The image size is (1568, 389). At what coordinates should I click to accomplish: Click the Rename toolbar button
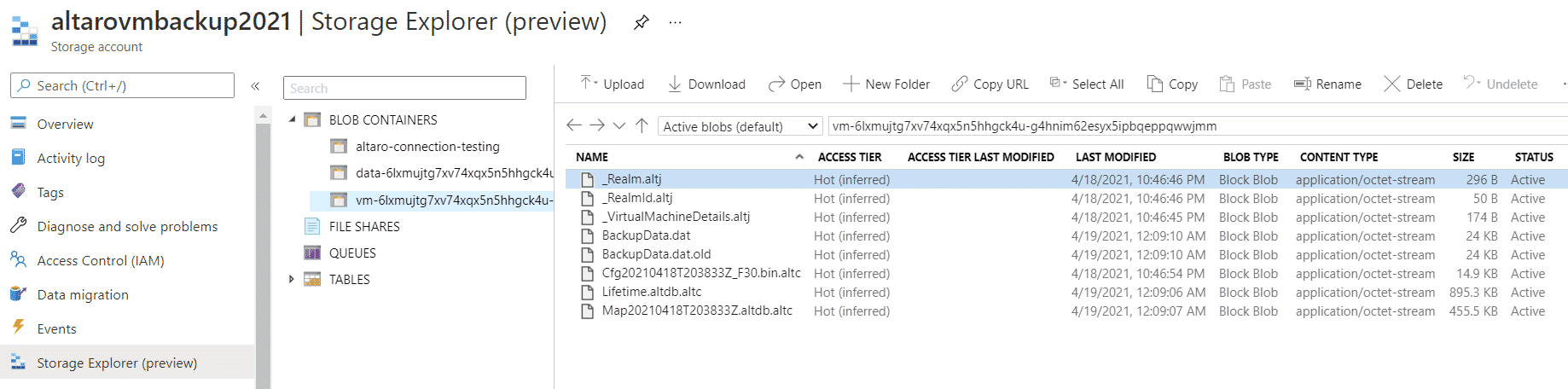click(x=1327, y=84)
